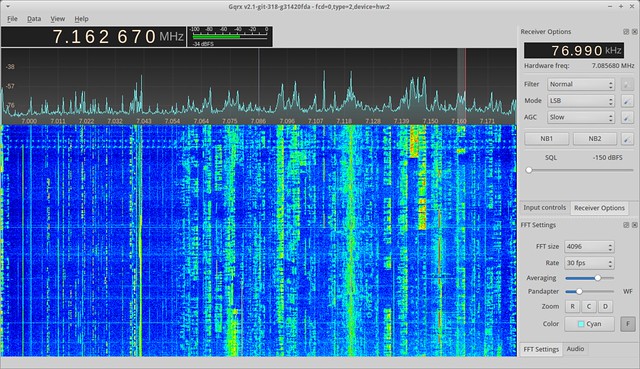
Task: Open the Filter dropdown showing Normal
Action: tap(581, 84)
